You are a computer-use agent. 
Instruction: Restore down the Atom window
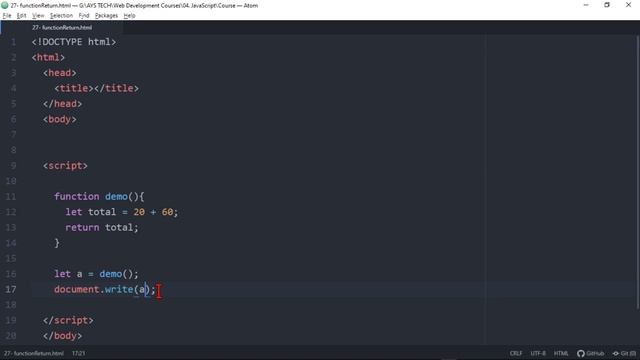(607, 5)
